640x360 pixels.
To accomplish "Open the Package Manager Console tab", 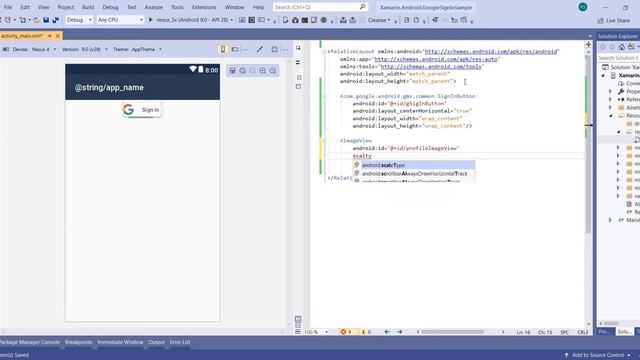I will [30, 342].
